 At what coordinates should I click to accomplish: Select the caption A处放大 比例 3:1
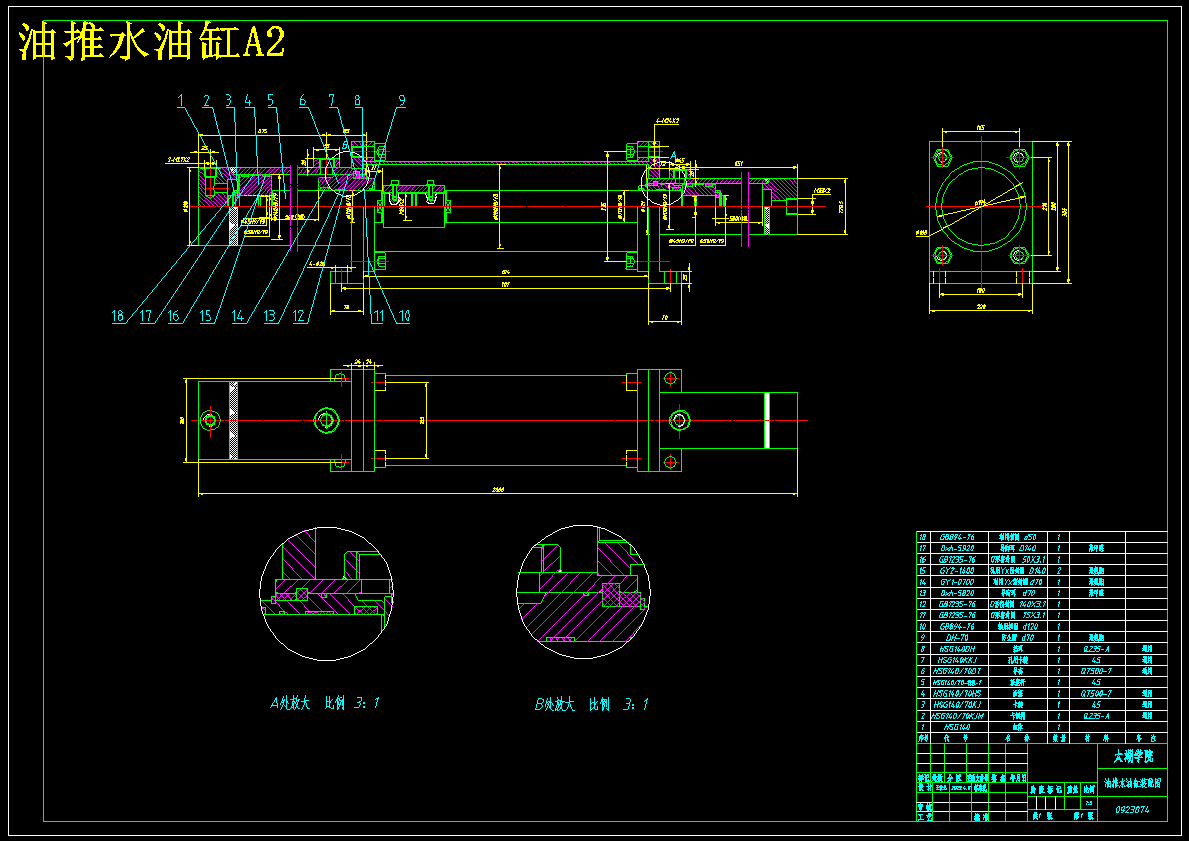tap(325, 703)
